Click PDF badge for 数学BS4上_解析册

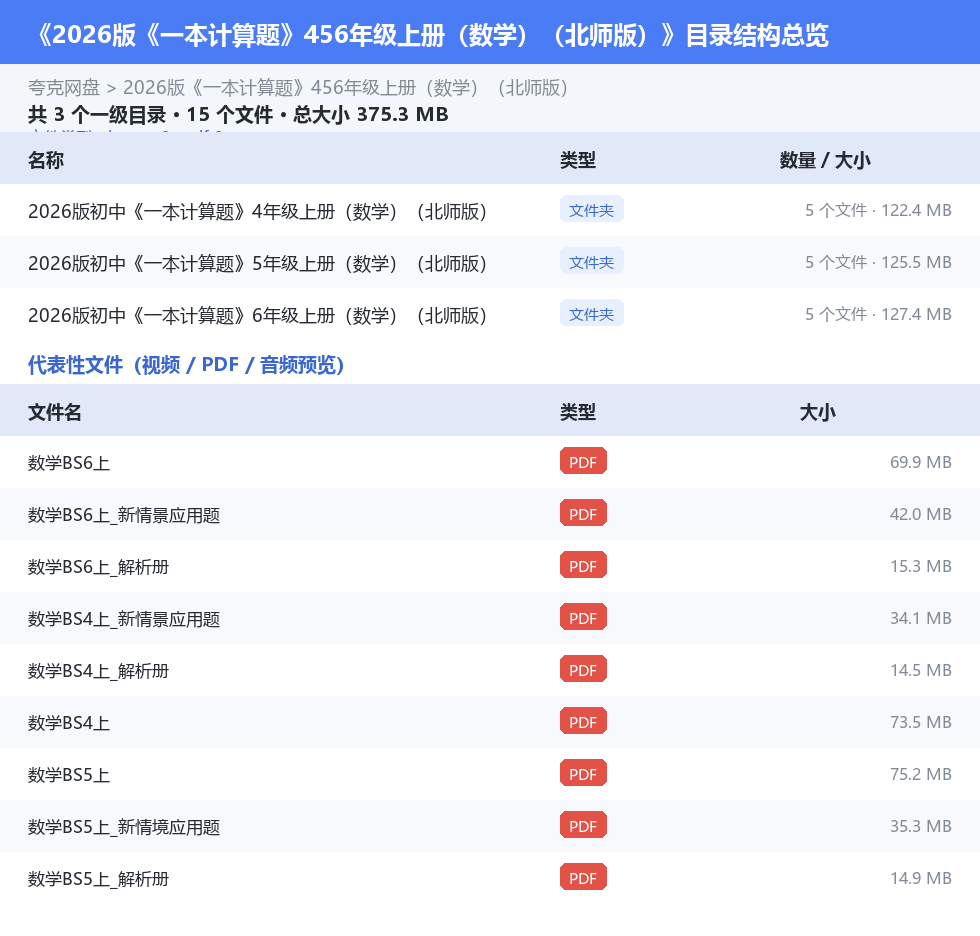click(x=583, y=669)
